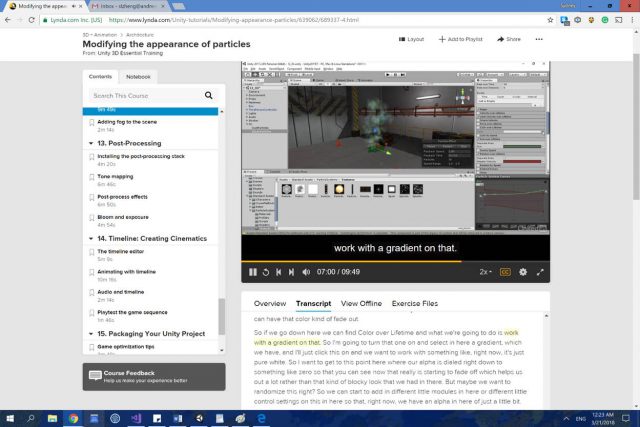640x427 pixels.
Task: Click the transcript scroll-up arrow
Action: pyautogui.click(x=546, y=316)
